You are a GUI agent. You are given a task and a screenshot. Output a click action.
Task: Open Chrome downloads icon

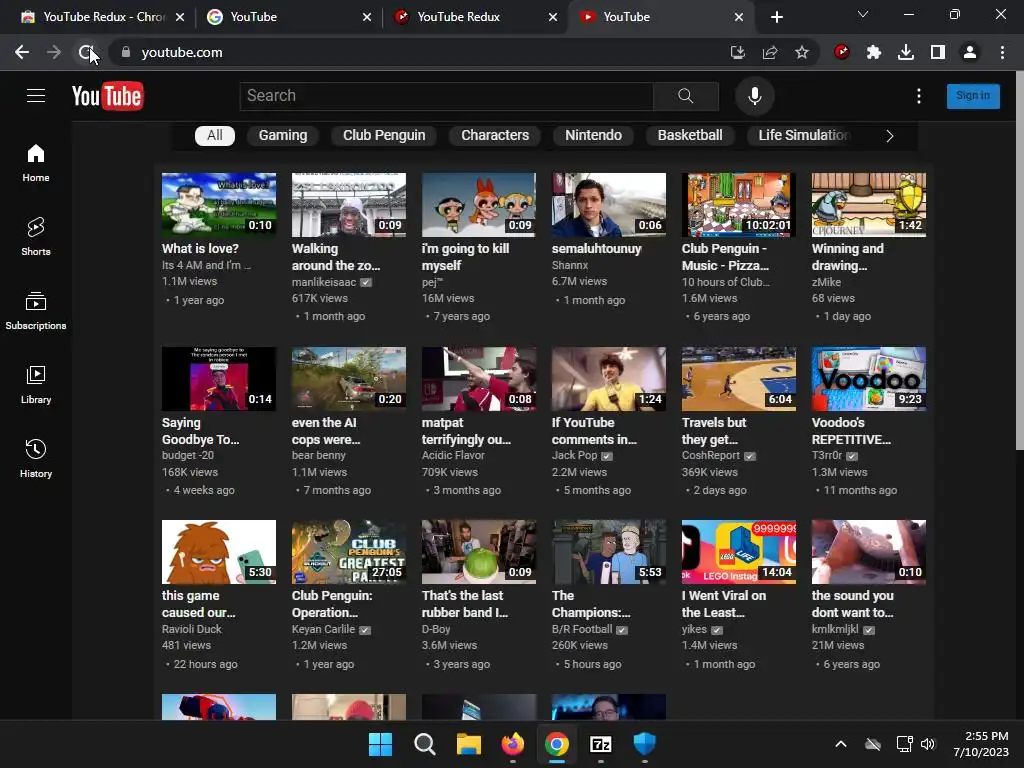(906, 52)
